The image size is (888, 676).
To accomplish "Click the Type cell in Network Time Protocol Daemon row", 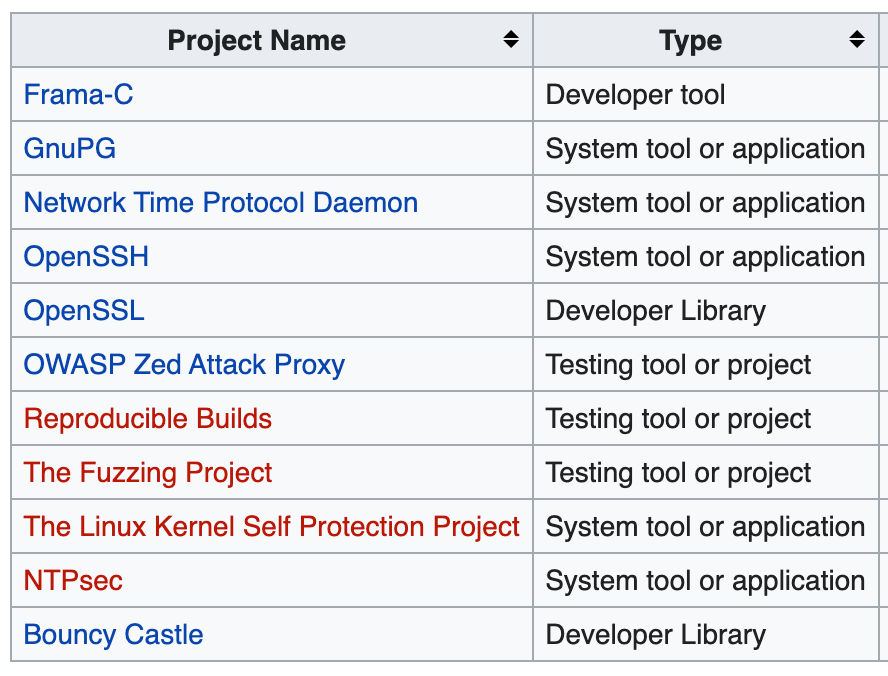I will tap(706, 202).
